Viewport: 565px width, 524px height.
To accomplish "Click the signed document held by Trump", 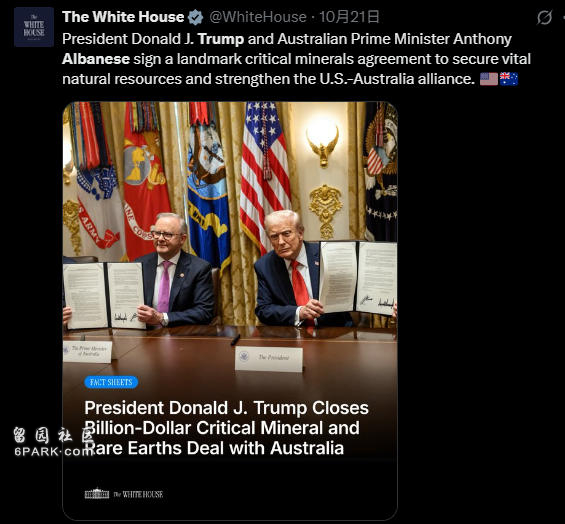I will (358, 277).
